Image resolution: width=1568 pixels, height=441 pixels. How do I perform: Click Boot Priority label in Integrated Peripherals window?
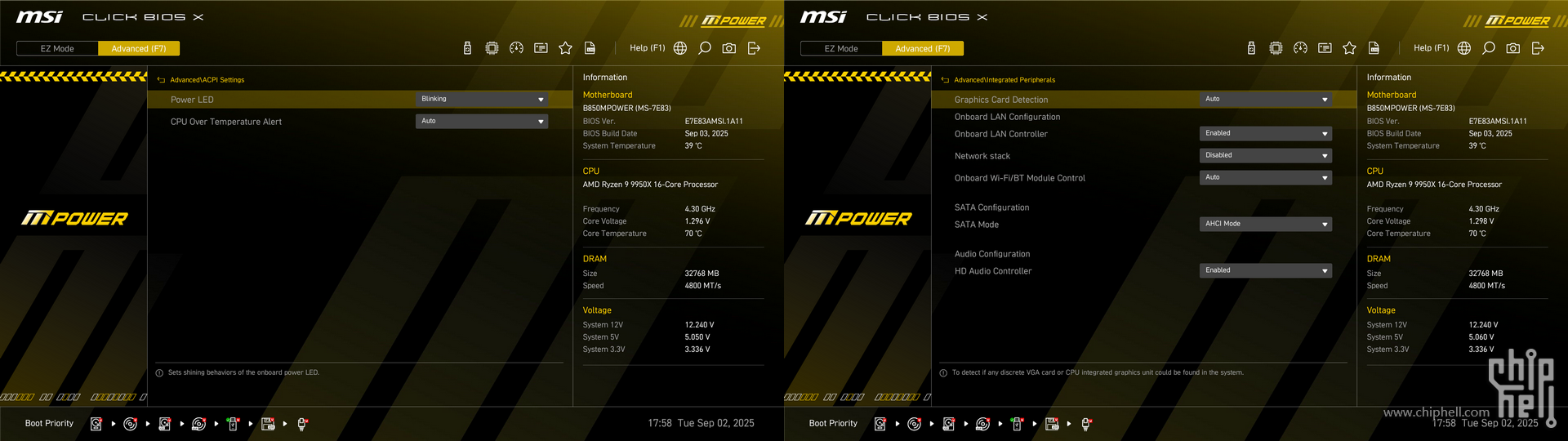click(x=833, y=423)
